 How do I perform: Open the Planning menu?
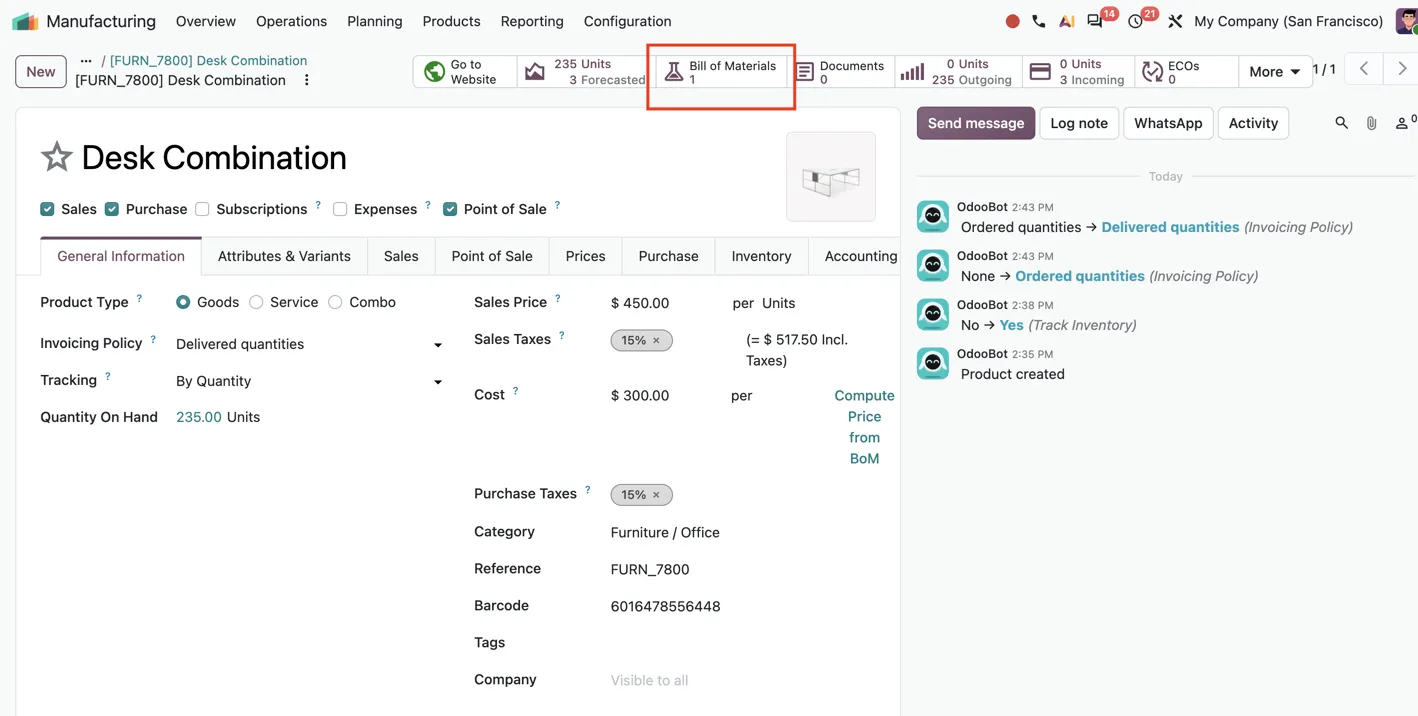(x=375, y=21)
